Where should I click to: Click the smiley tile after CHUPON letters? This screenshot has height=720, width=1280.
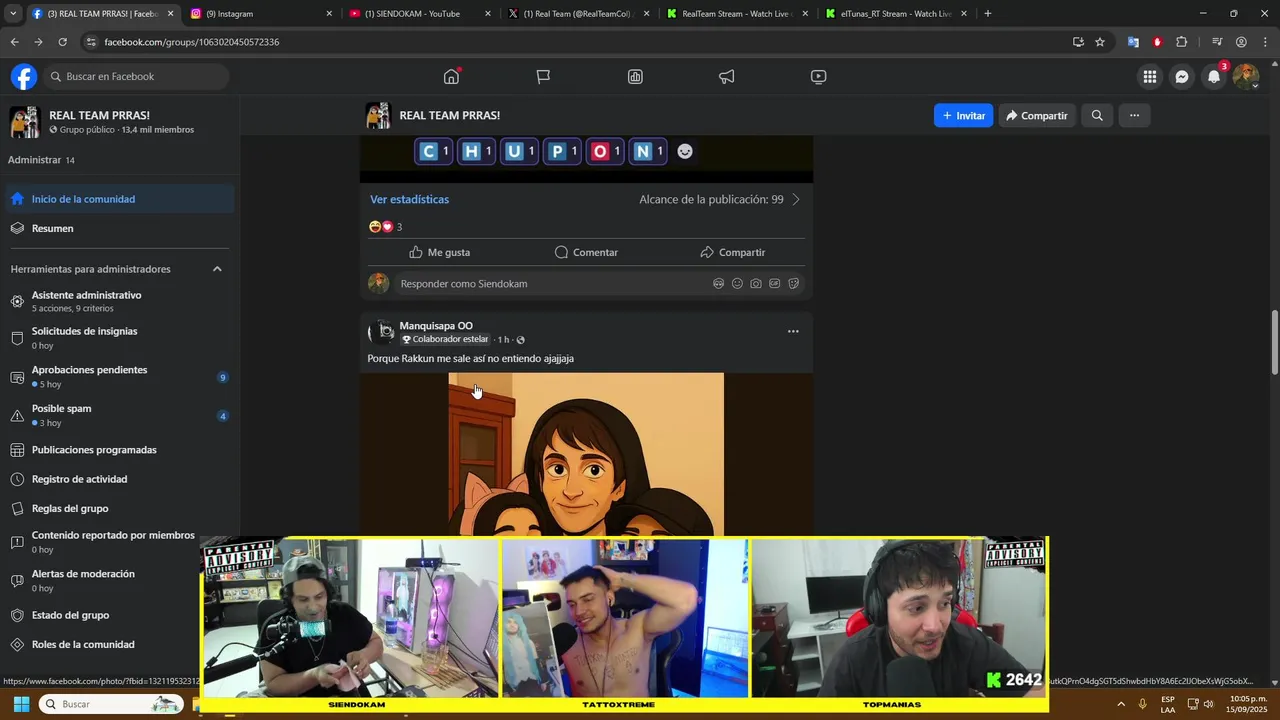coord(685,151)
